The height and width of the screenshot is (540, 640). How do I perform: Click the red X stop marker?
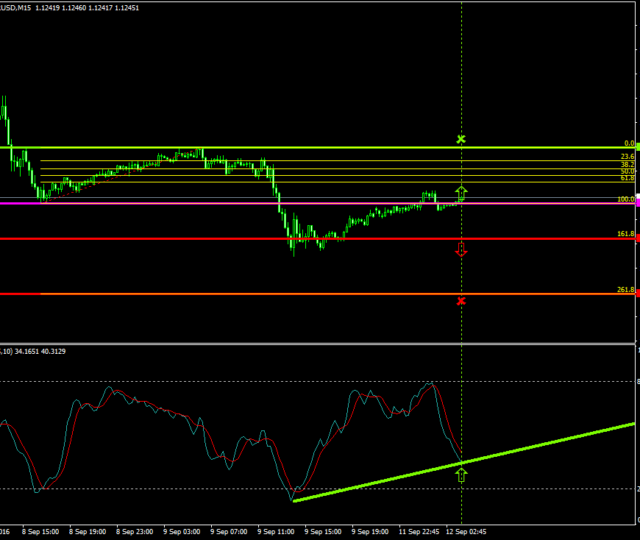[x=461, y=300]
